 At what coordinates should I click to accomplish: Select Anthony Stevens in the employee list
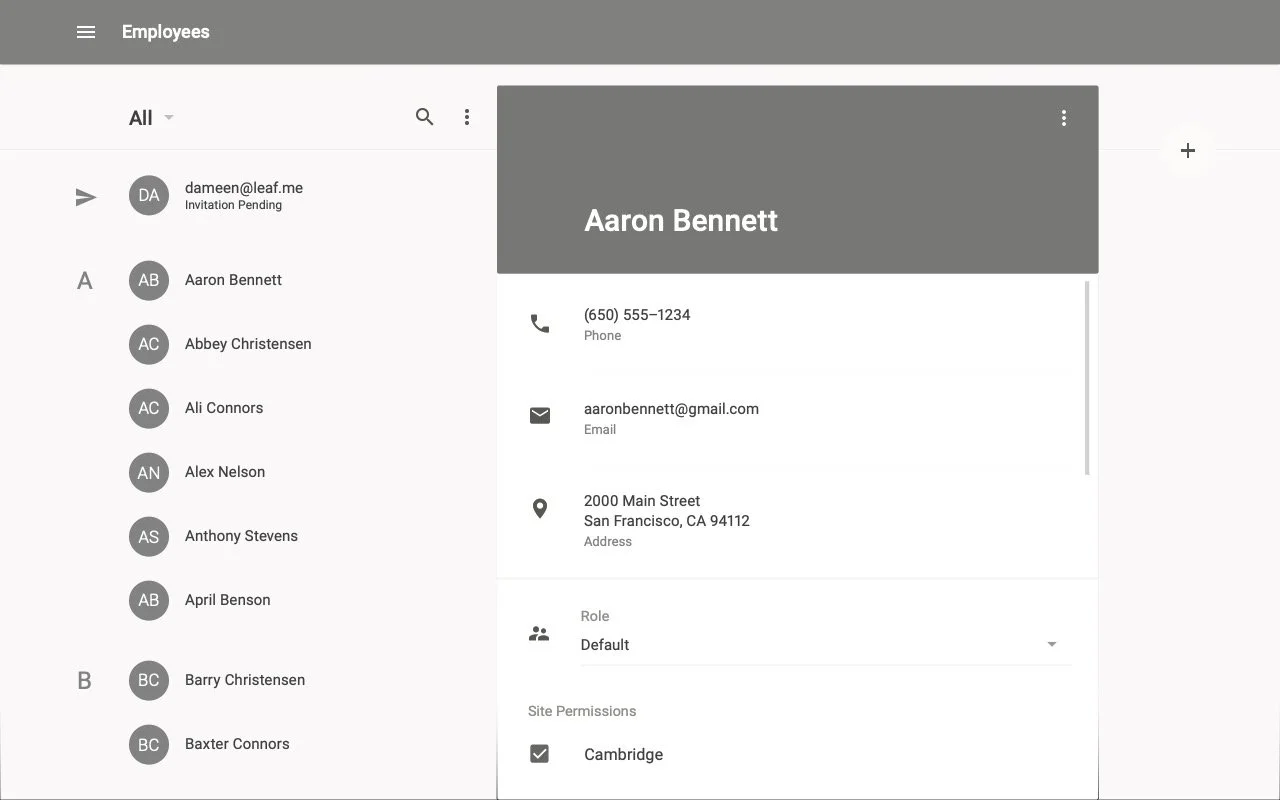[x=241, y=536]
